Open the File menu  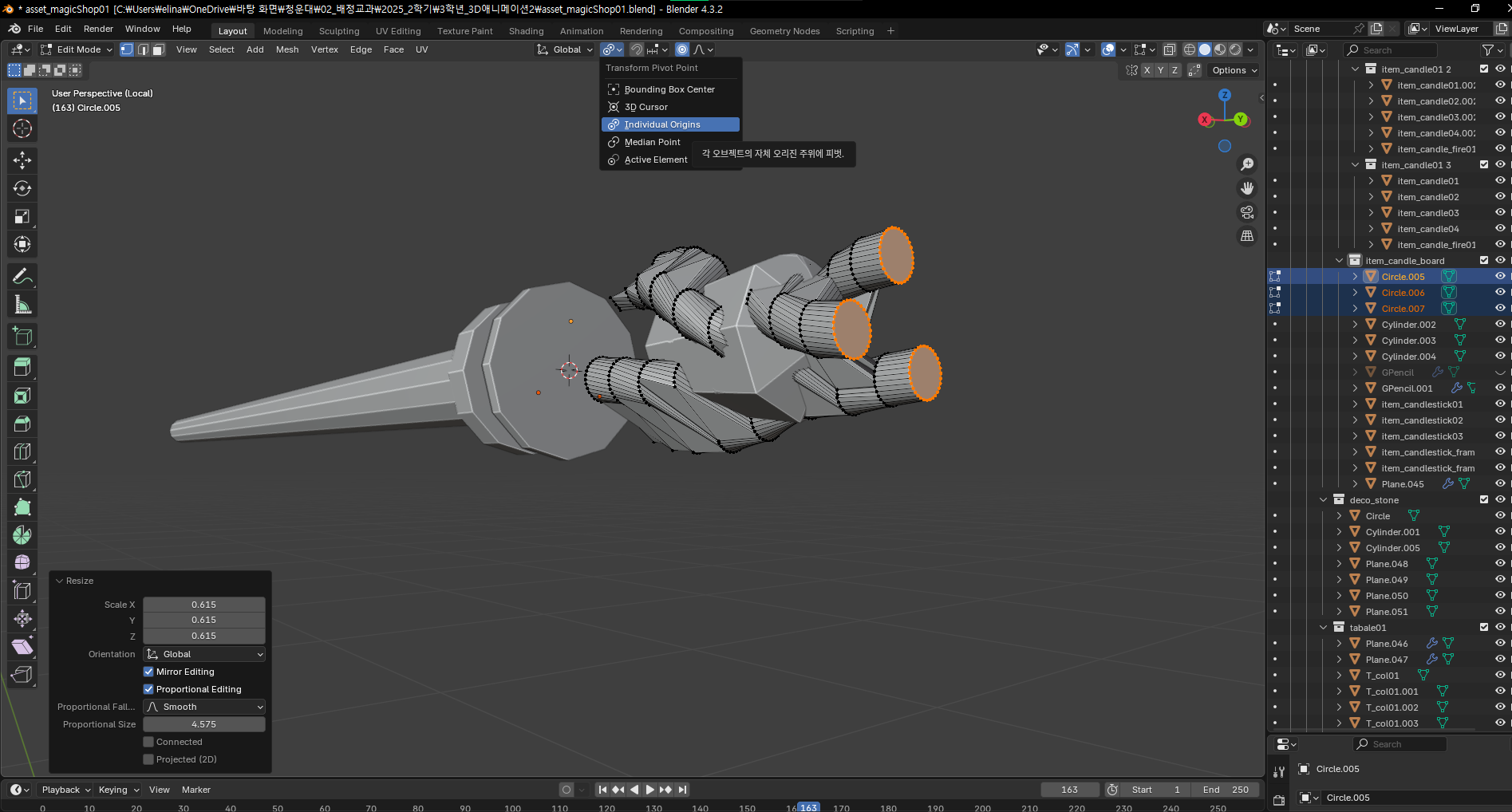36,29
